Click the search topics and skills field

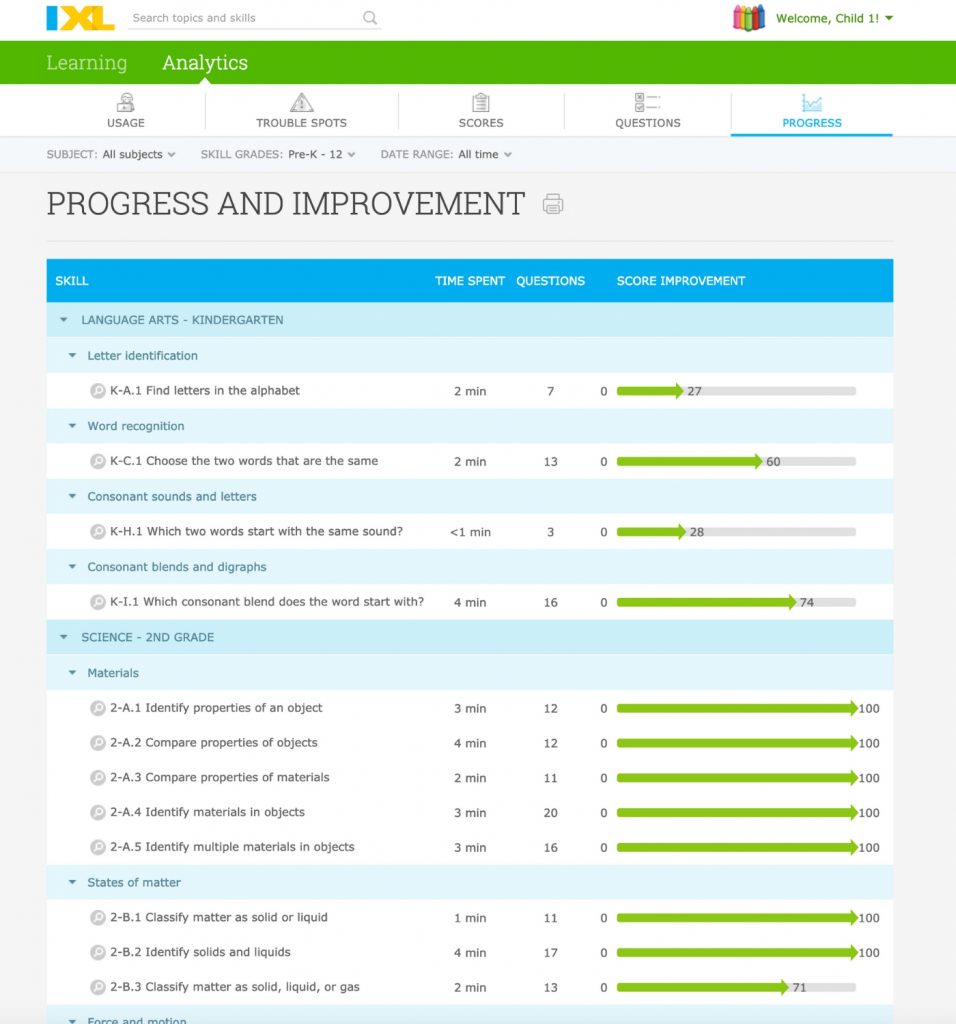[245, 18]
